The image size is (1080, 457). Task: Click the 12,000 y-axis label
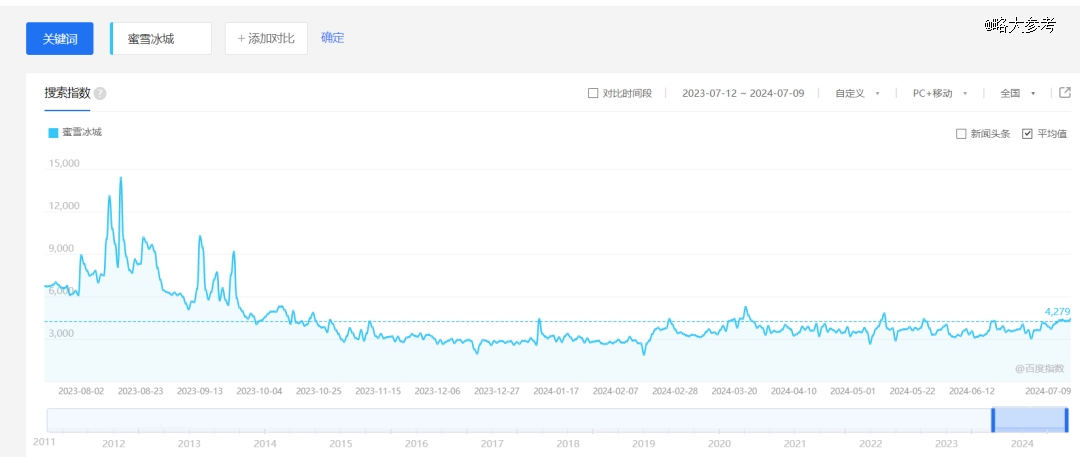tap(64, 206)
